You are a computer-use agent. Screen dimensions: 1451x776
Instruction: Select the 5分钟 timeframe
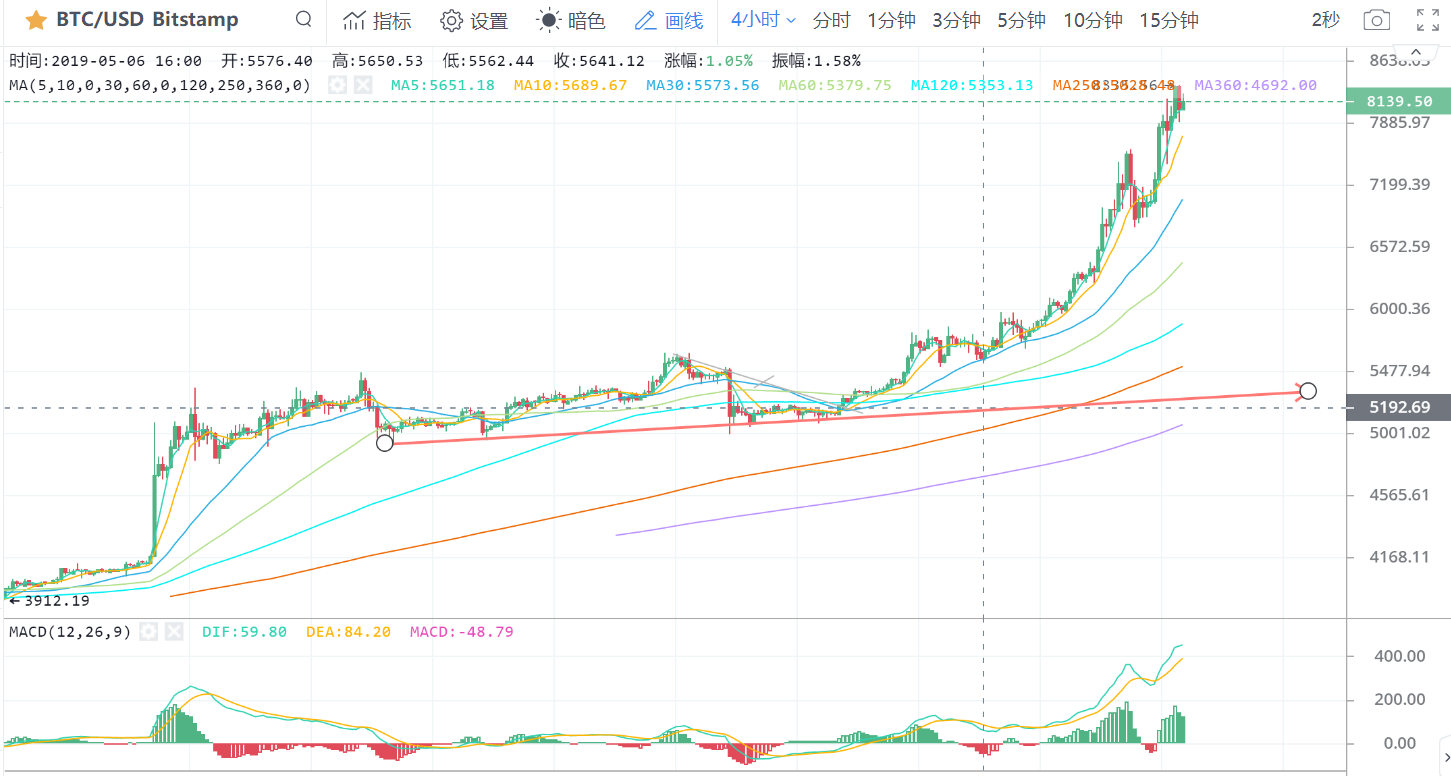1022,20
